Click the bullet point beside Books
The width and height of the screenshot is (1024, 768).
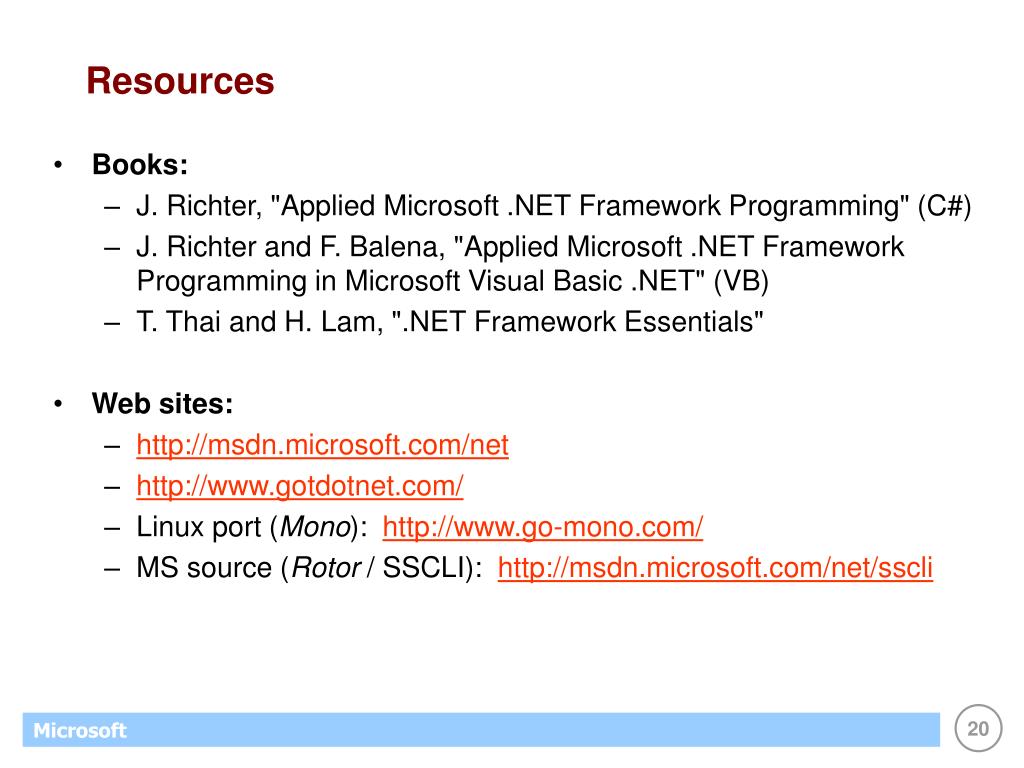click(x=58, y=165)
